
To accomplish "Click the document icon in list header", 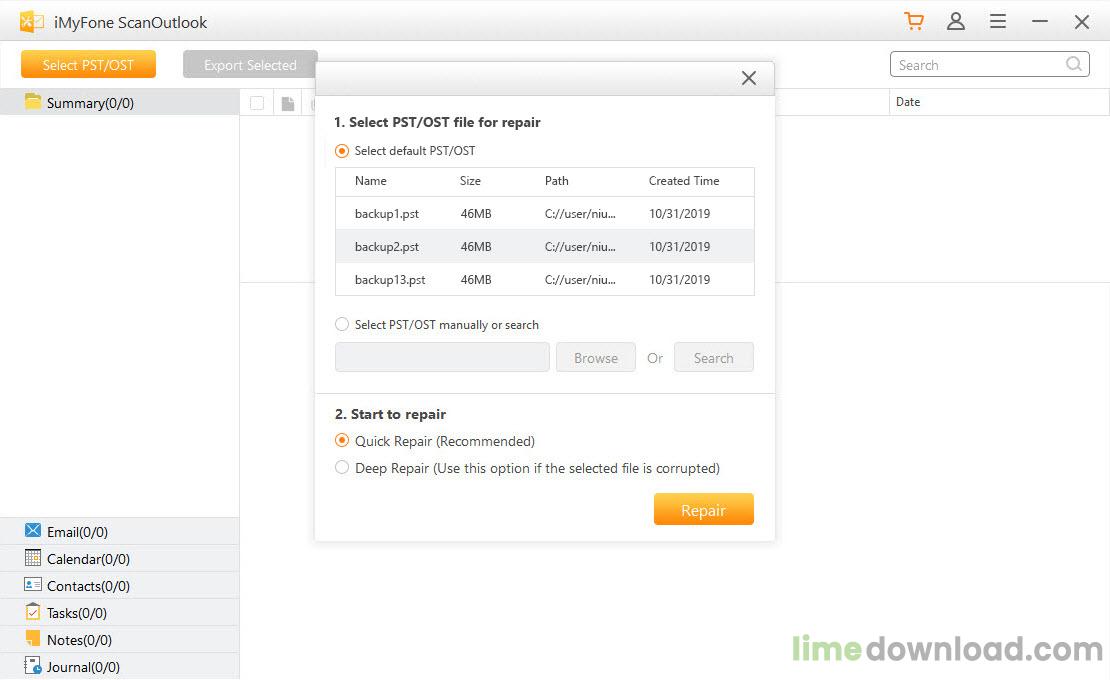I will (x=287, y=103).
